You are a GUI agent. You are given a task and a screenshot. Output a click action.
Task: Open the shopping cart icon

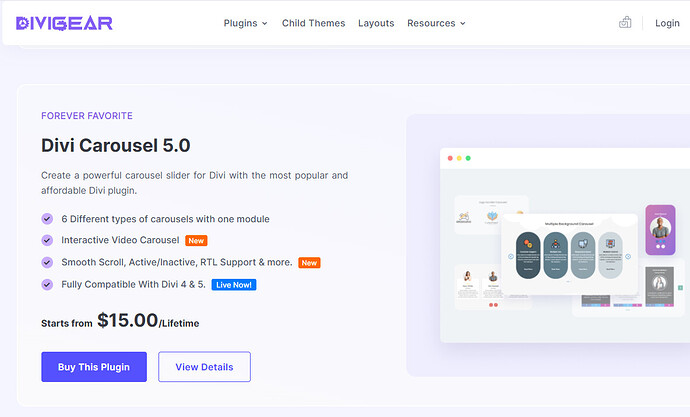coord(625,22)
